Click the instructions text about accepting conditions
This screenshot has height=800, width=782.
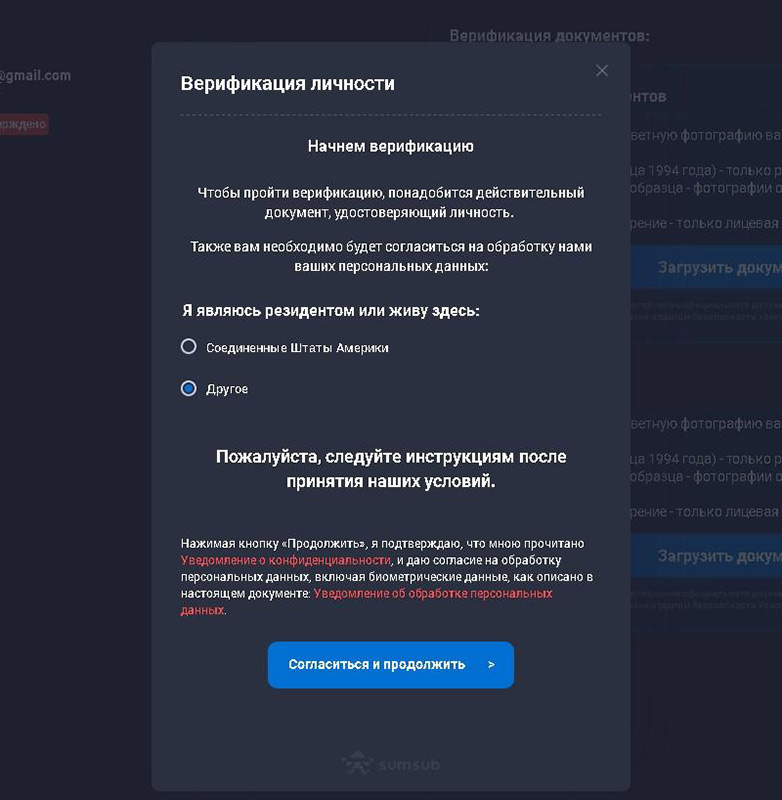pos(390,468)
